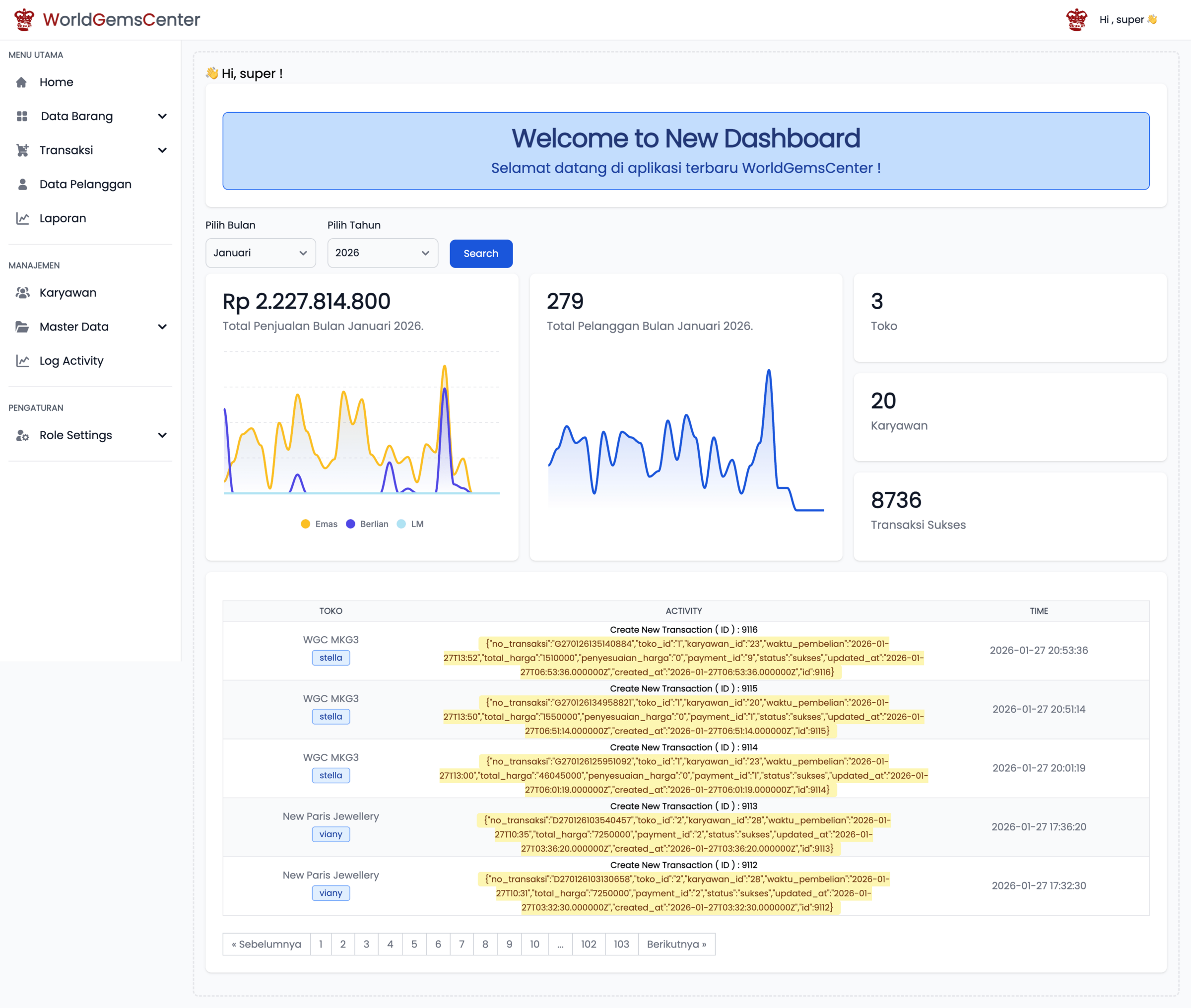Click the Data Barang grid icon
1191x1008 pixels.
click(x=22, y=117)
